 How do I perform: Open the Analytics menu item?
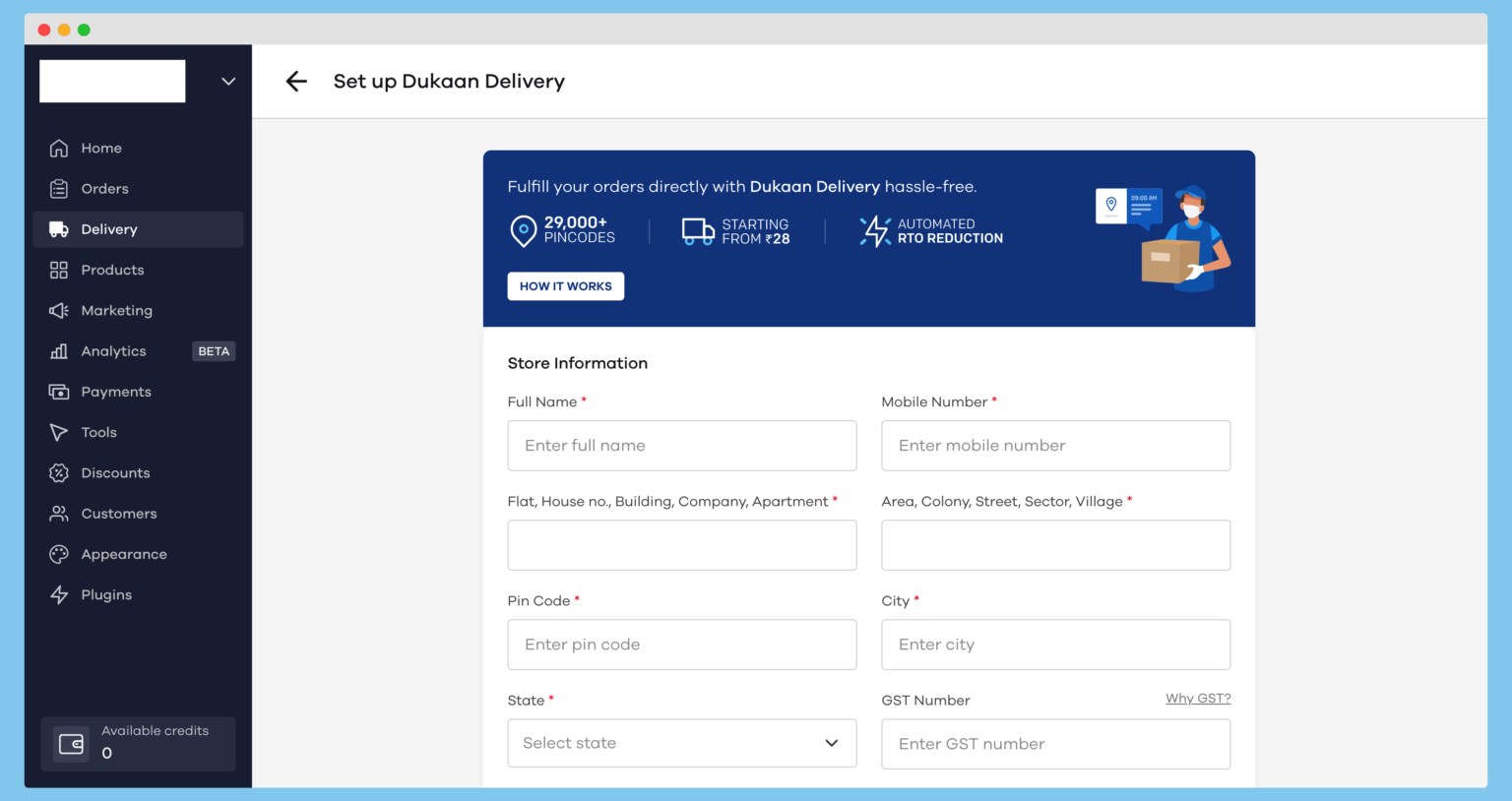tap(138, 351)
